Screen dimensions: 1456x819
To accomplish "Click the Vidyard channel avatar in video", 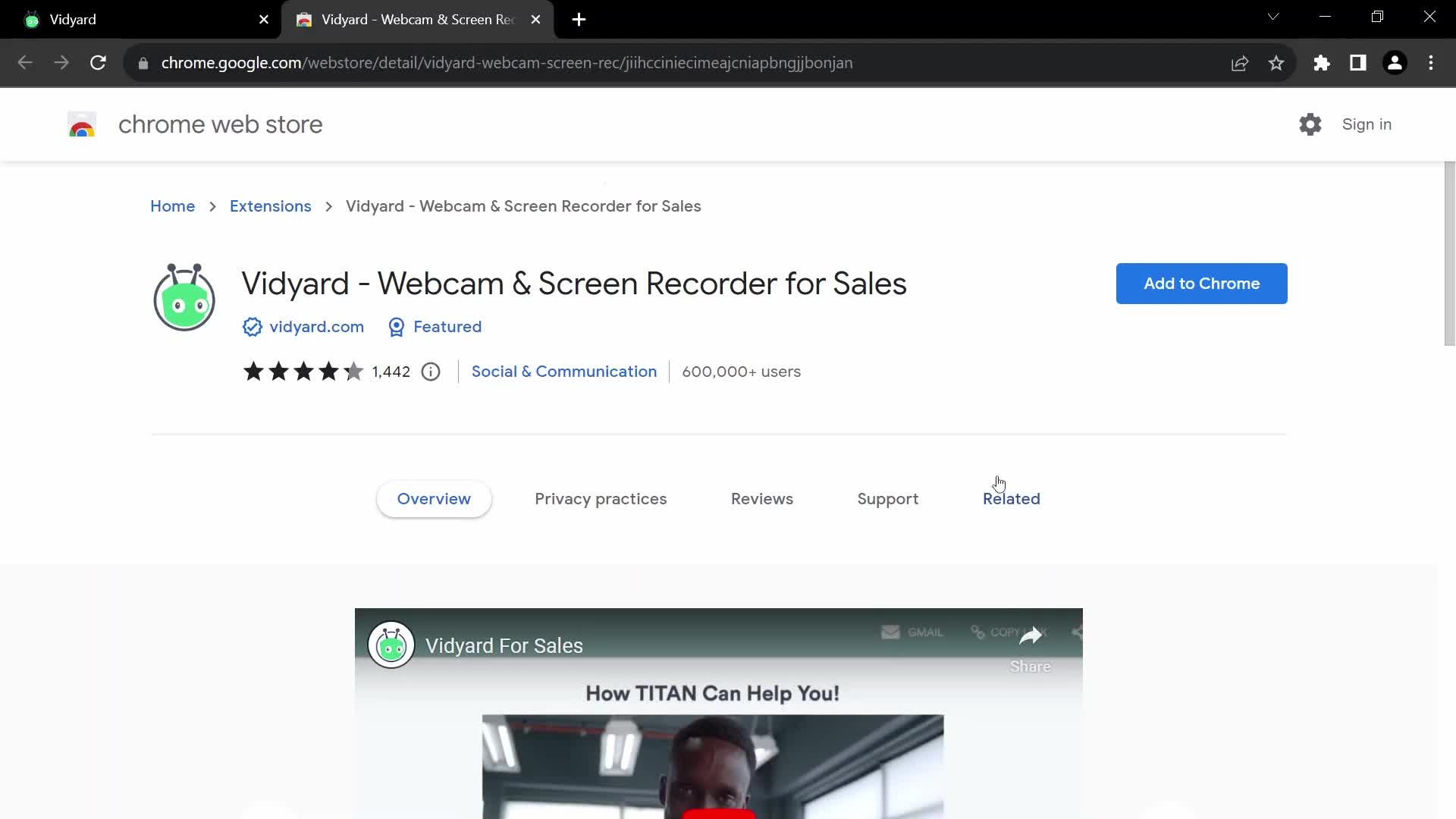I will [x=391, y=645].
